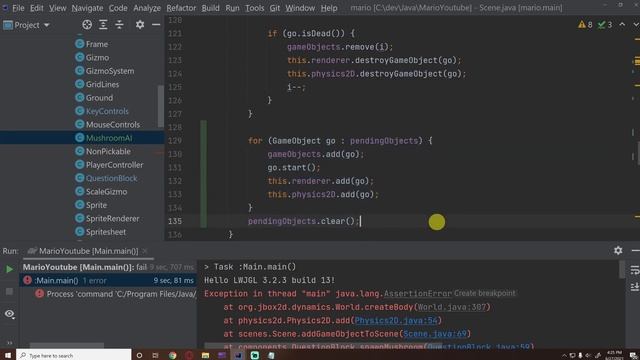Open the Analyze menu
The height and width of the screenshot is (360, 640).
(147, 8)
